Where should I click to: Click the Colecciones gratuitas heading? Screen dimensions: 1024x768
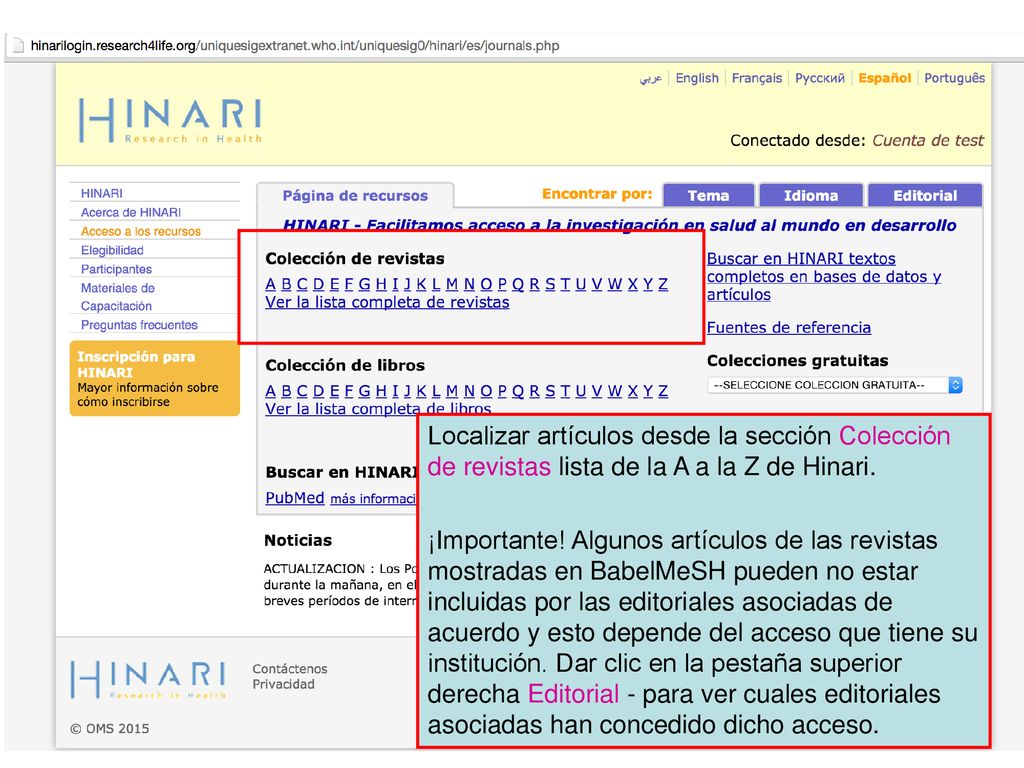click(797, 360)
